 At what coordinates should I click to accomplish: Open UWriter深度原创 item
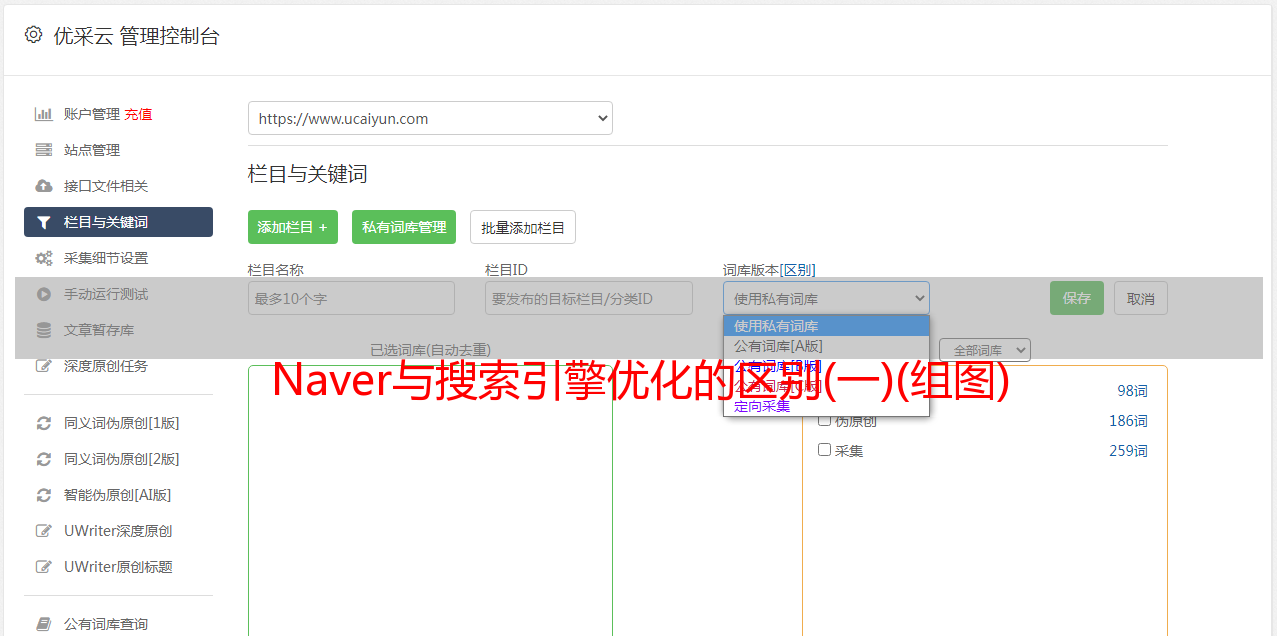118,531
